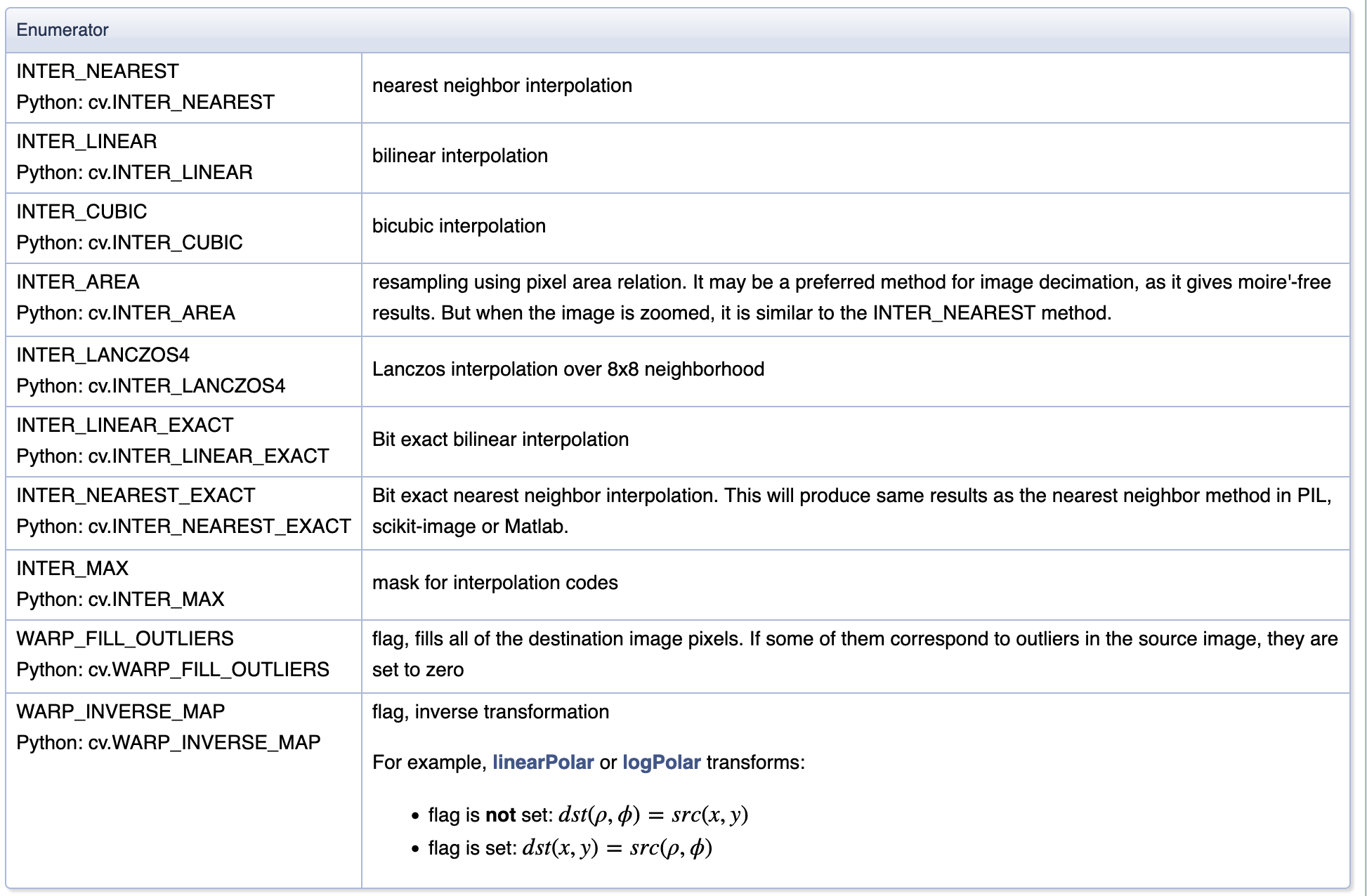Viewport: 1367px width, 896px height.
Task: Click 'resampling using pixel area relation' description
Action: tap(851, 298)
